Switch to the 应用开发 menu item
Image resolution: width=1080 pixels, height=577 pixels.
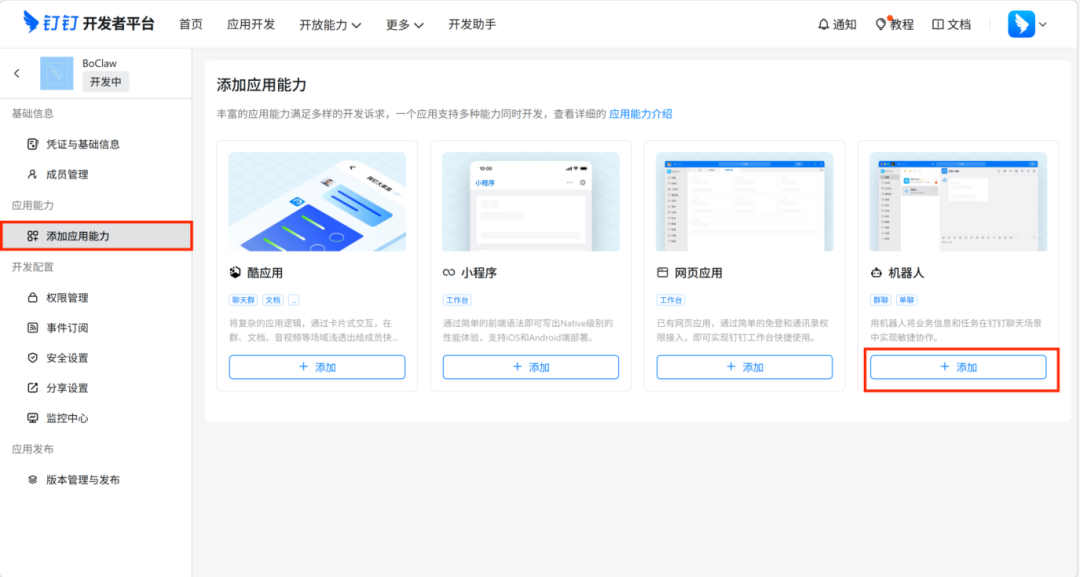pyautogui.click(x=251, y=23)
